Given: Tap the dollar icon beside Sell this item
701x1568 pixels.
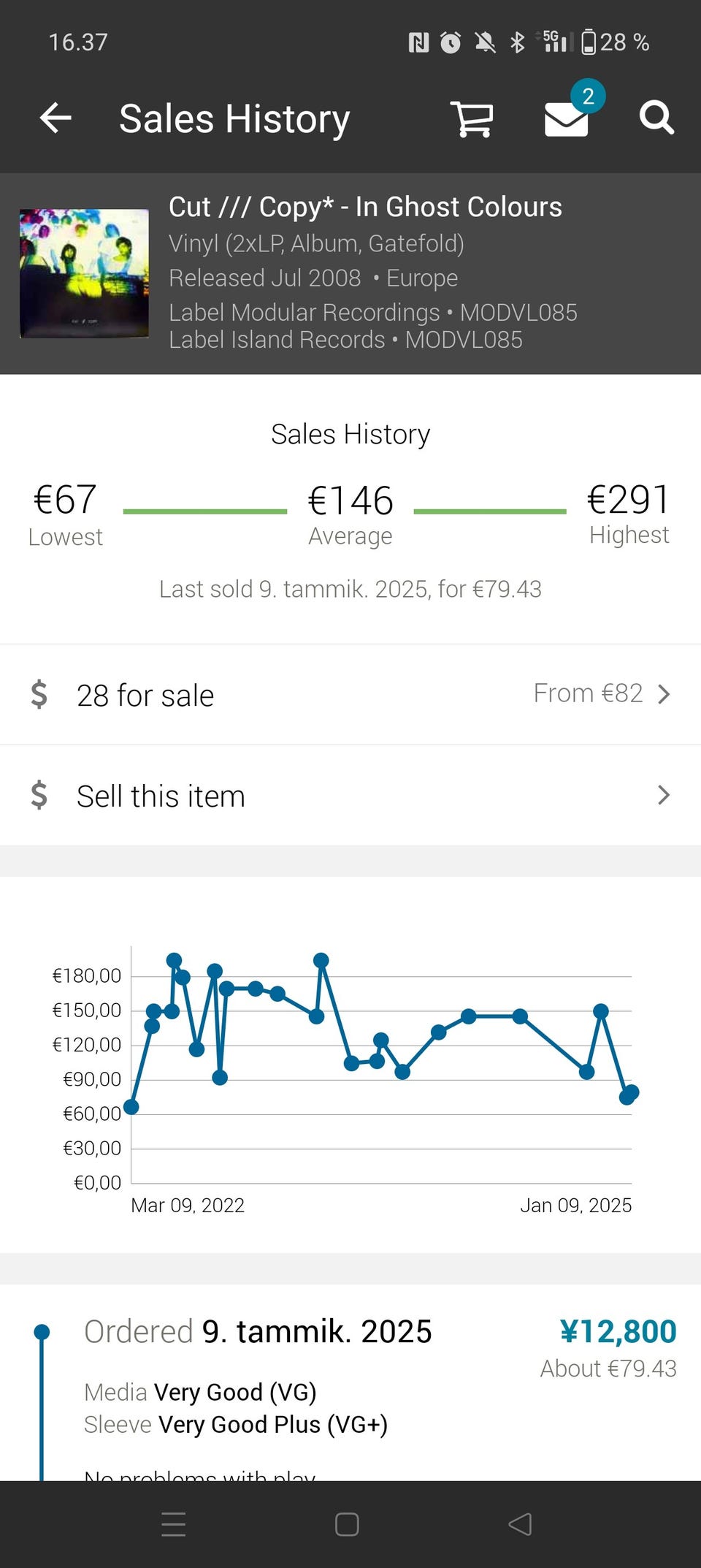Looking at the screenshot, I should coord(39,795).
